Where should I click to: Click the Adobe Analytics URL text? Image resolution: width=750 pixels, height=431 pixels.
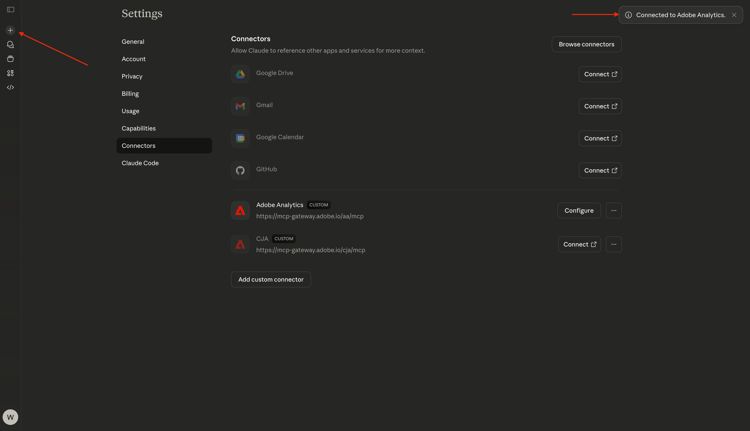pos(309,216)
